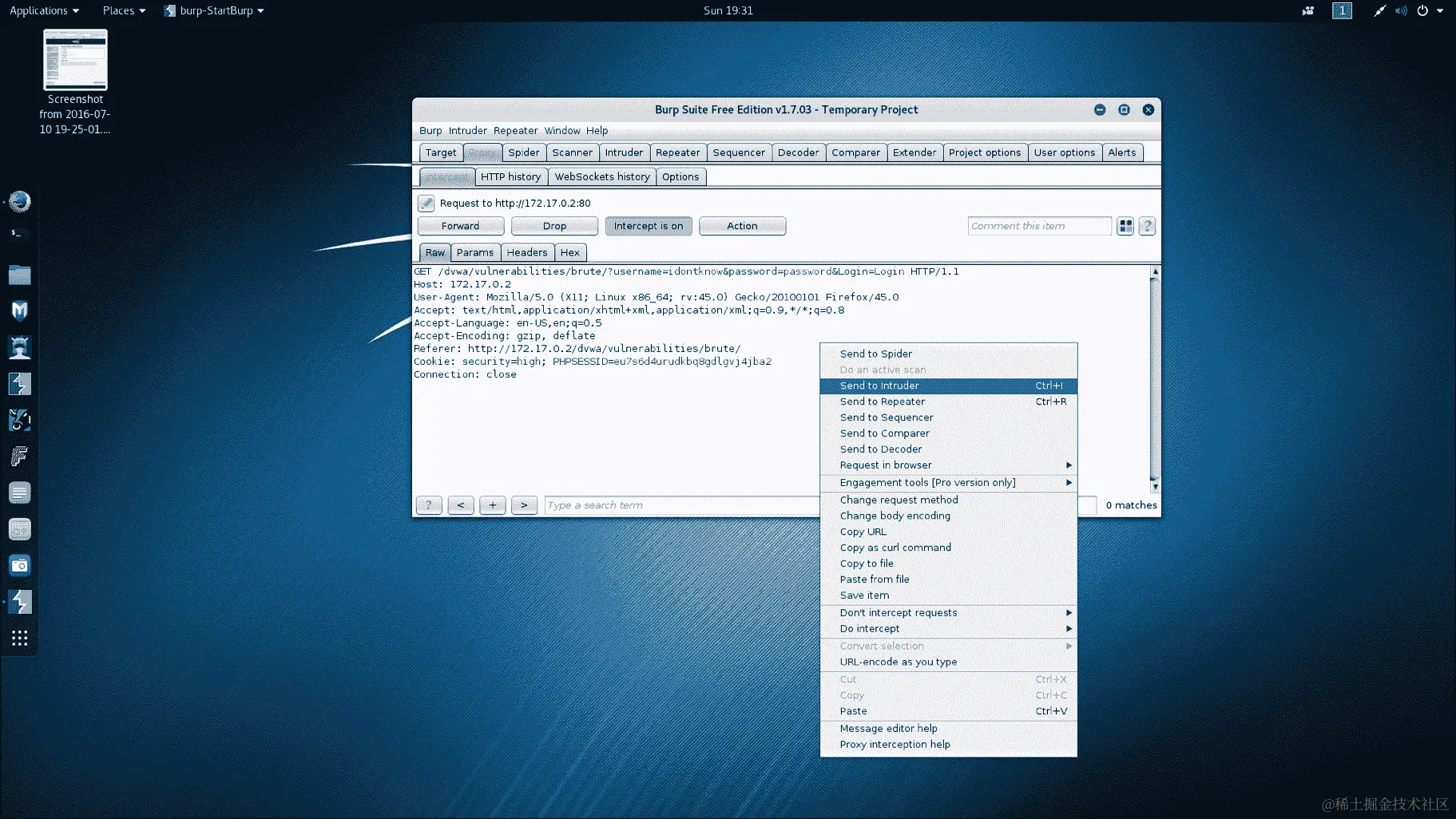
Task: Toggle the Intercept is on button
Action: pyautogui.click(x=648, y=227)
